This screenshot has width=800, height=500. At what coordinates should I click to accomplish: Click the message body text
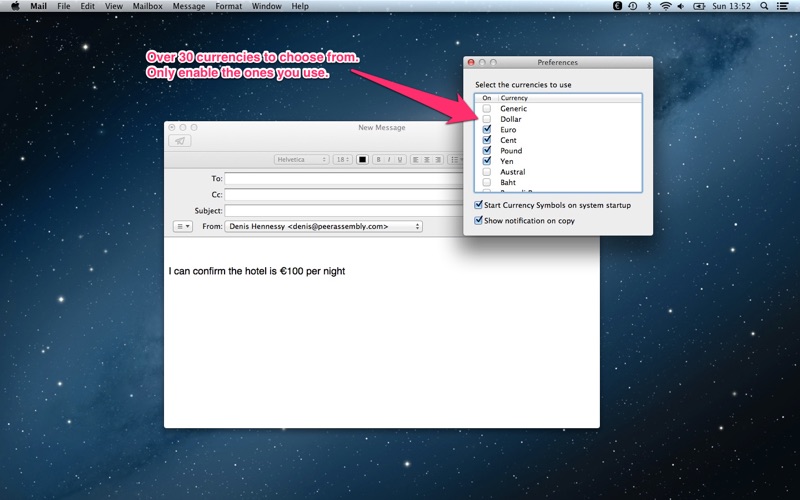click(257, 271)
